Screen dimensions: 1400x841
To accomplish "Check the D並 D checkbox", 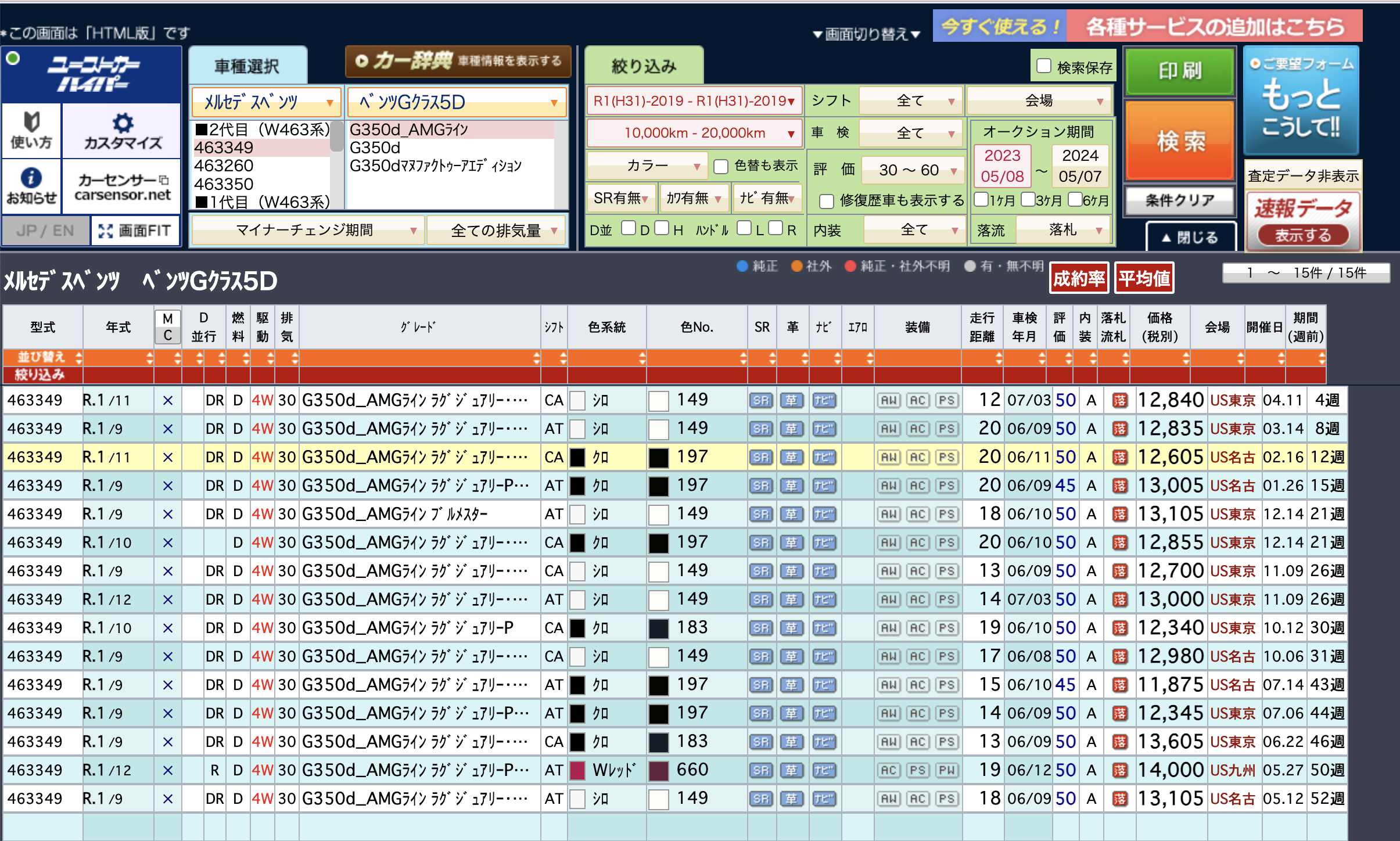I will [628, 228].
